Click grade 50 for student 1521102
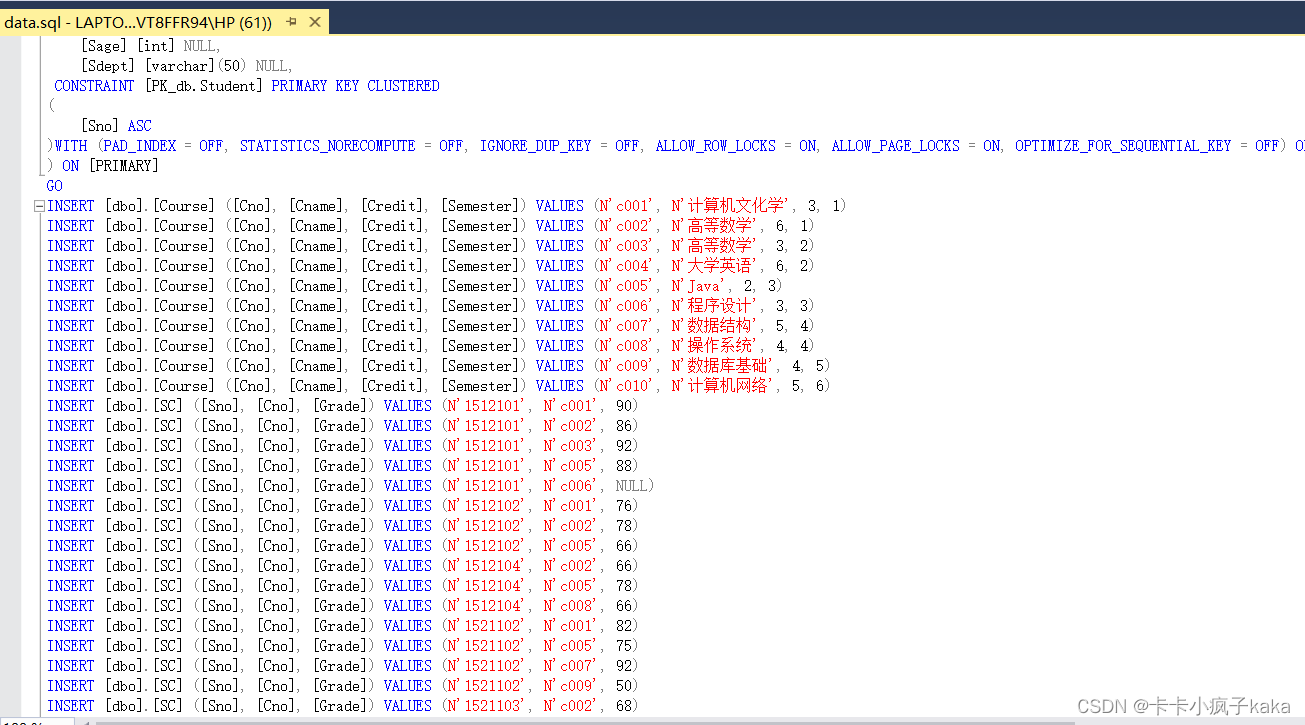1305x725 pixels. click(x=623, y=686)
